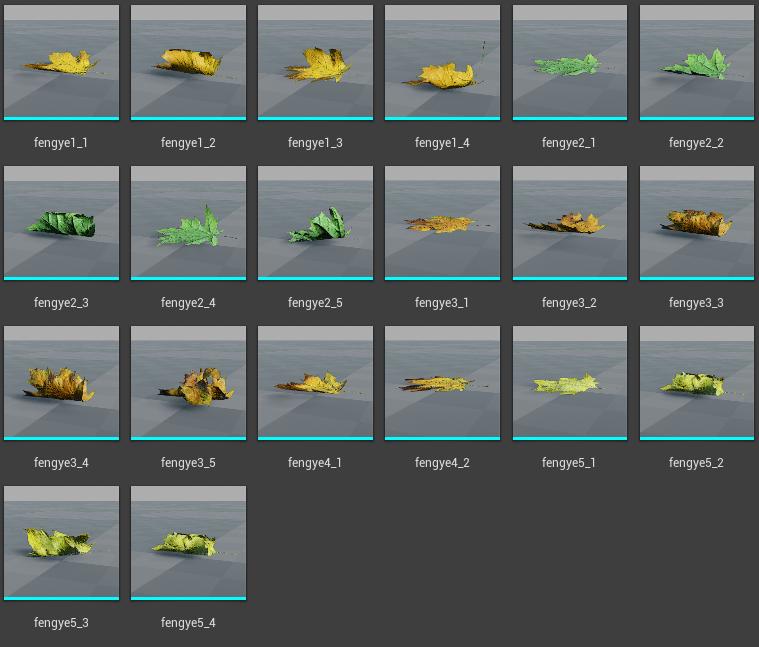Click the fengye5_1 asset name text
This screenshot has height=647, width=759.
pyautogui.click(x=569, y=463)
